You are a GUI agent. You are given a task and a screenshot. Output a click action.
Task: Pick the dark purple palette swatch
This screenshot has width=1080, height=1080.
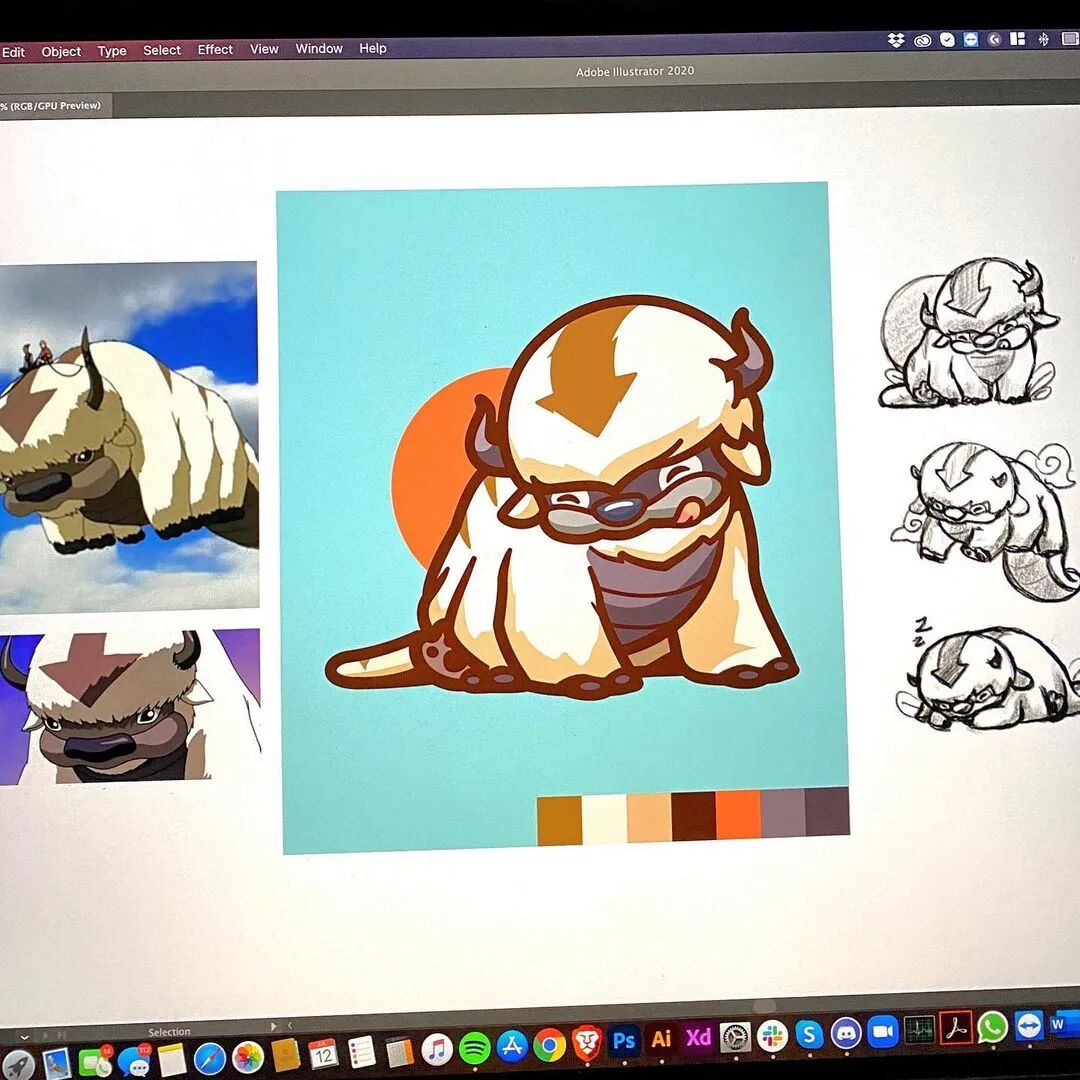pyautogui.click(x=827, y=812)
